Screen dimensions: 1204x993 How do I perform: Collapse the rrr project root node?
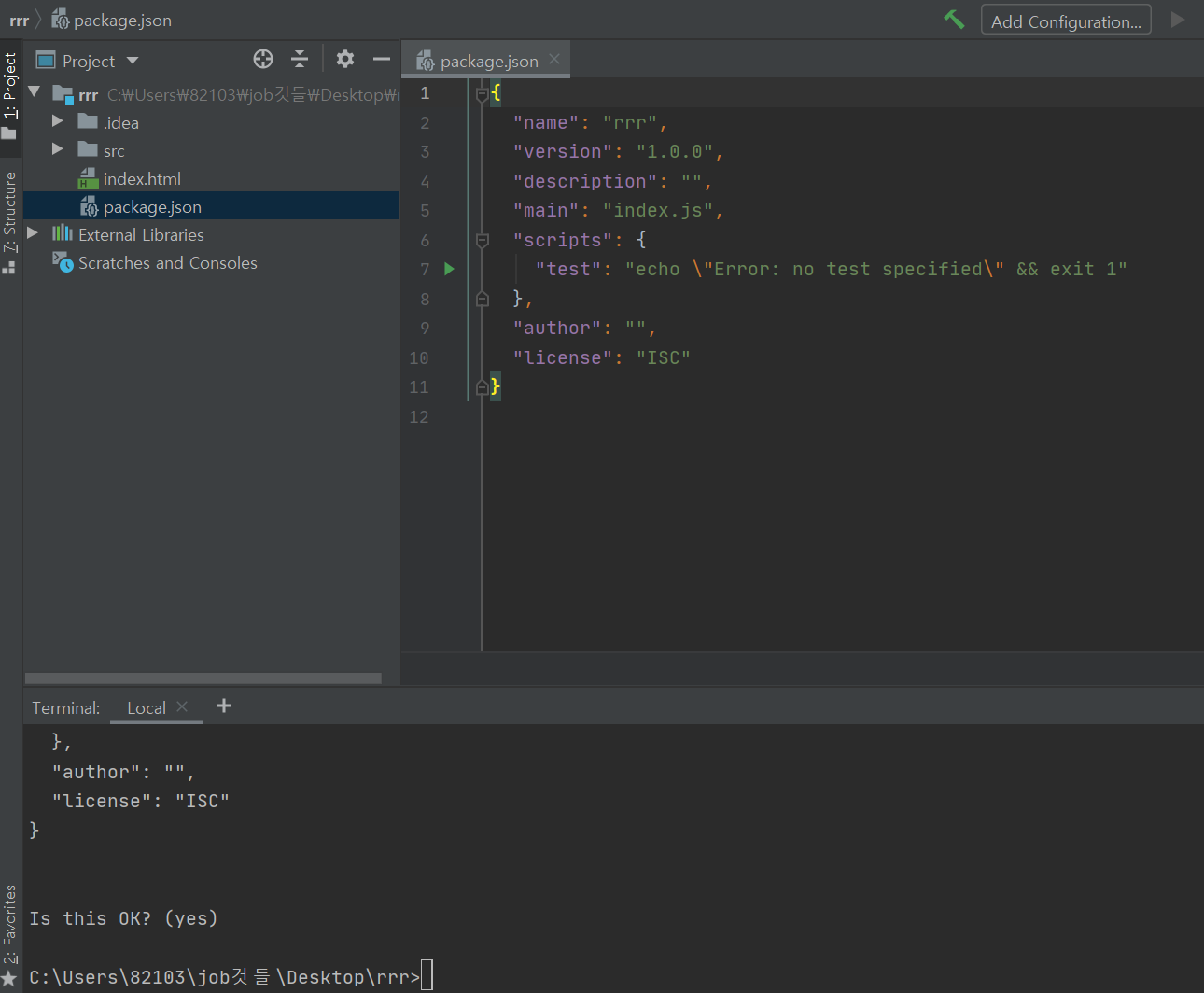click(x=35, y=91)
